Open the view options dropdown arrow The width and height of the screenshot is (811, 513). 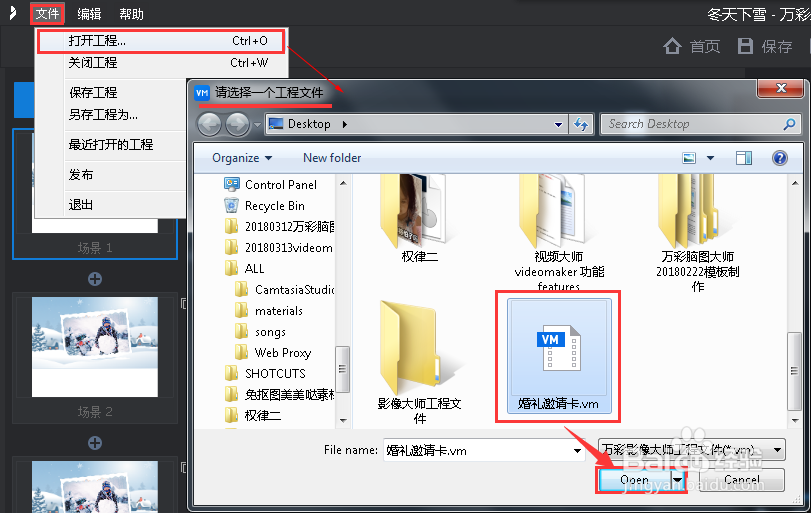pyautogui.click(x=711, y=158)
